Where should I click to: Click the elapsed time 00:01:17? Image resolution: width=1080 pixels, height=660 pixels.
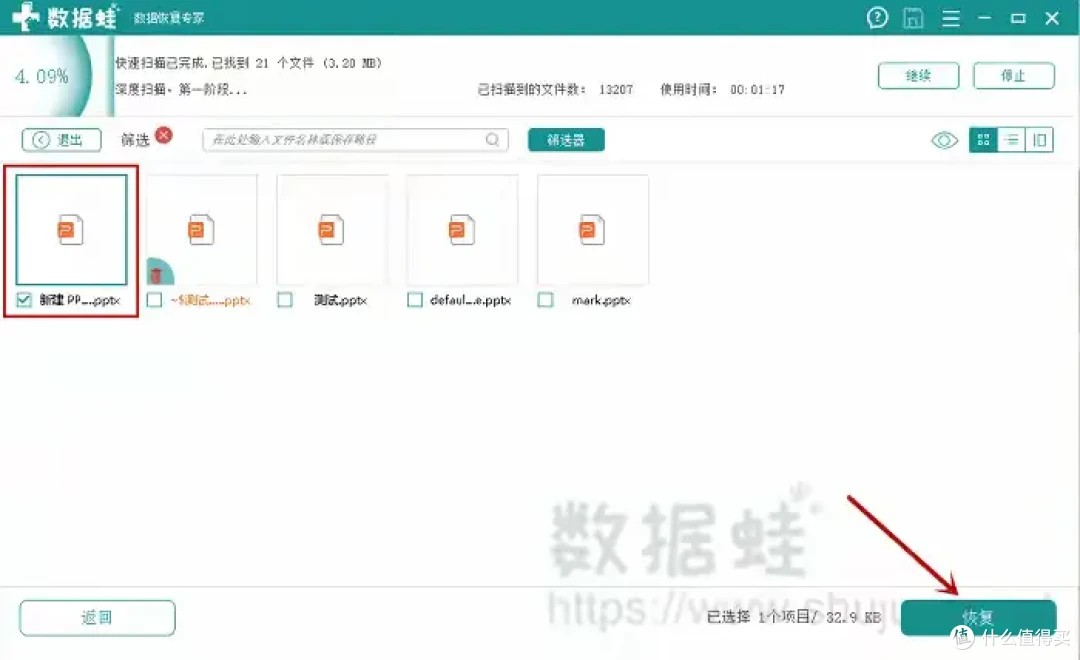(758, 90)
